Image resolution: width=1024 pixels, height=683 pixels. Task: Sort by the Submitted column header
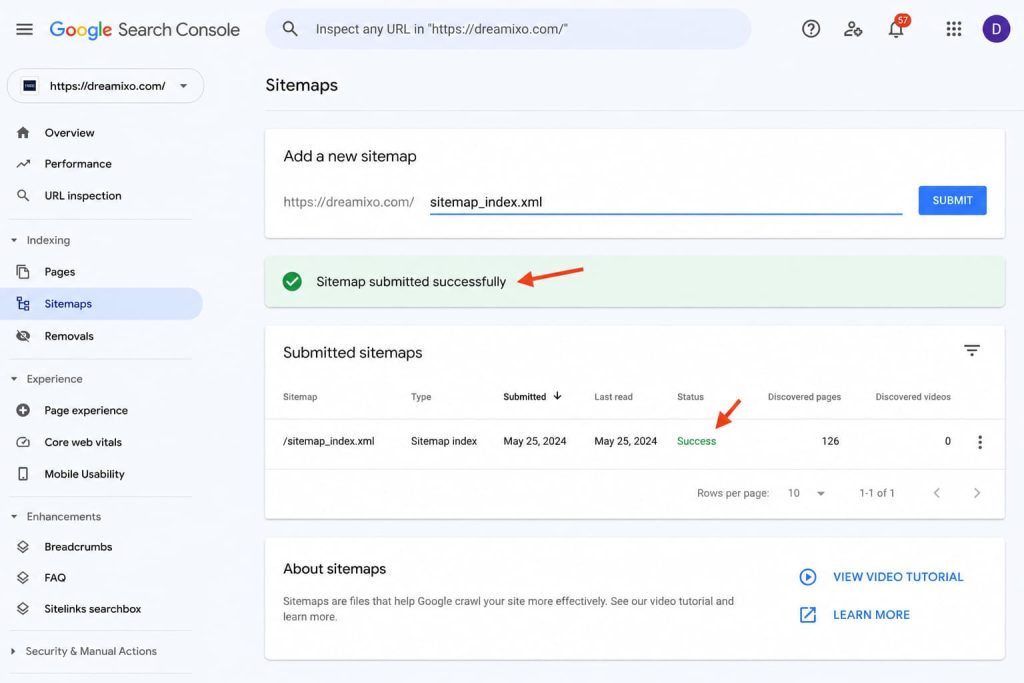click(x=532, y=396)
